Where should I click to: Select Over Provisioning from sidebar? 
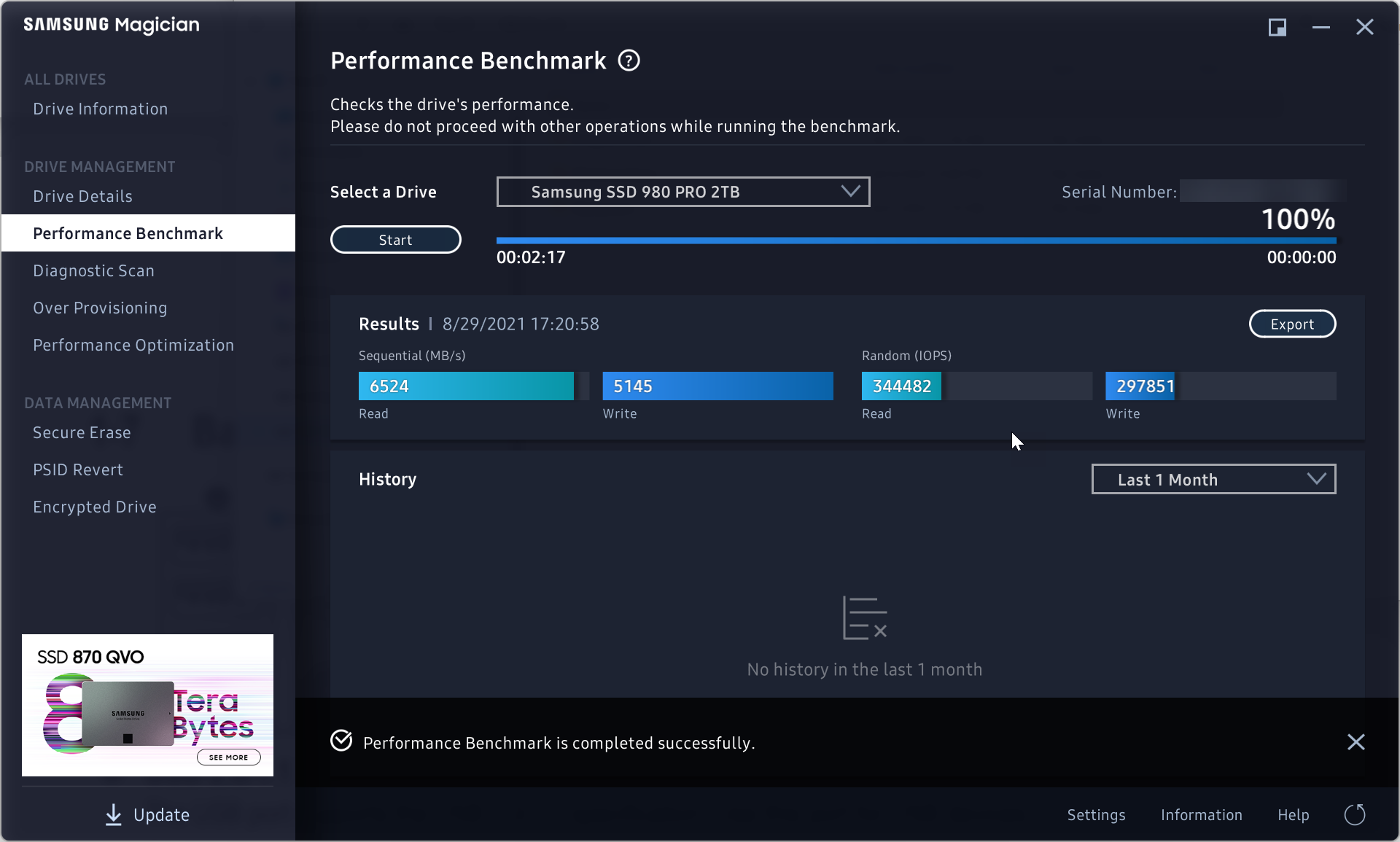[x=100, y=308]
